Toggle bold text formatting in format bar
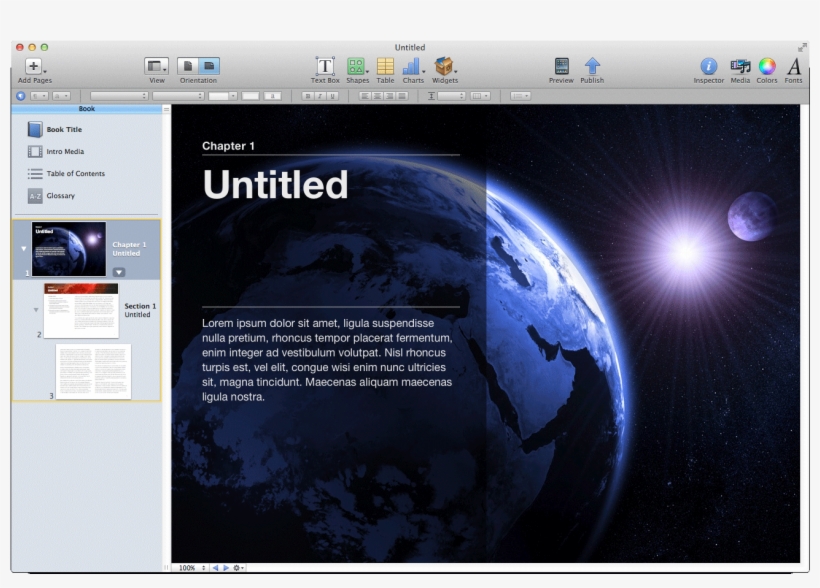The width and height of the screenshot is (820, 588). click(308, 96)
